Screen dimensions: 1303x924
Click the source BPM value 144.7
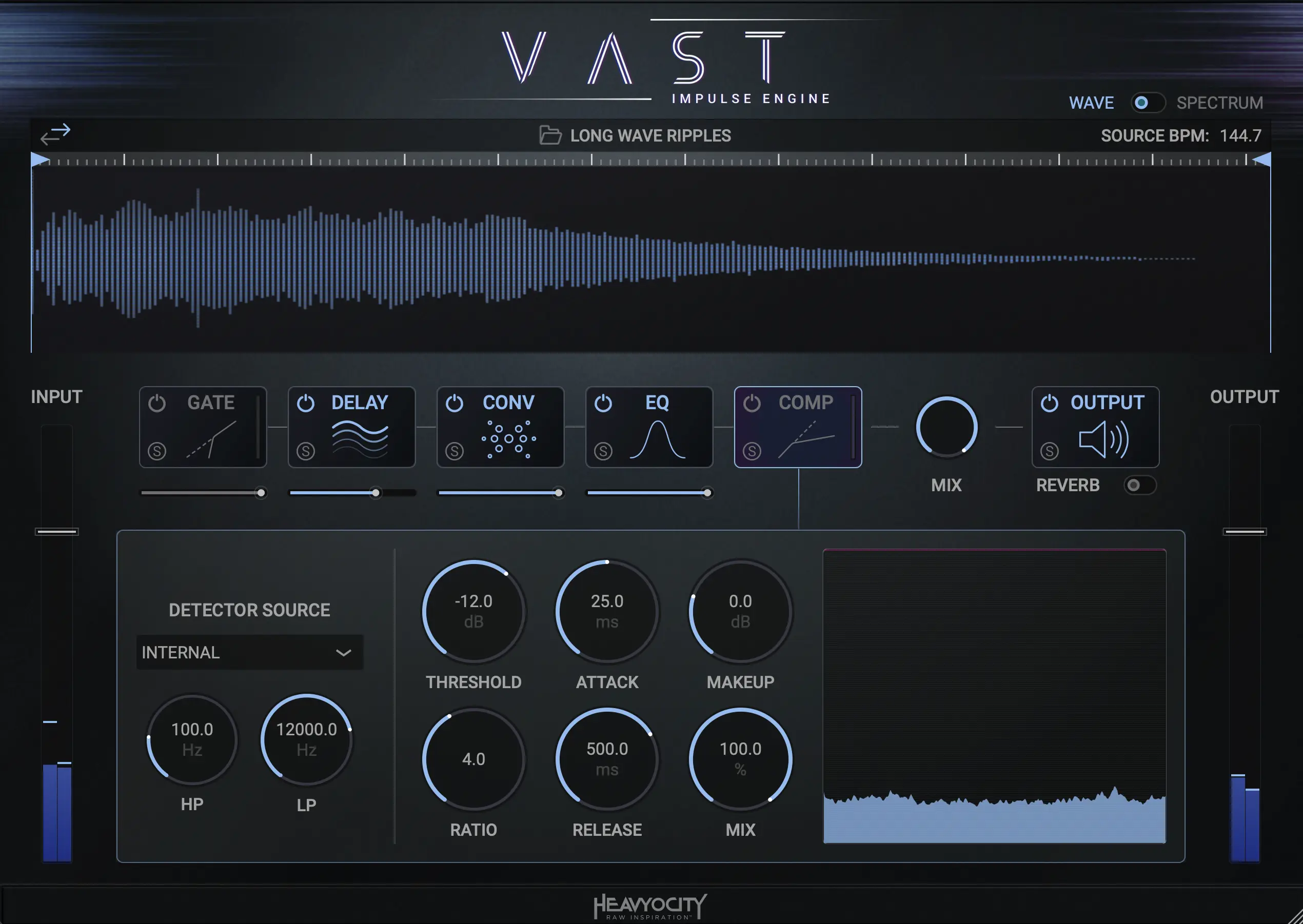pyautogui.click(x=1240, y=135)
